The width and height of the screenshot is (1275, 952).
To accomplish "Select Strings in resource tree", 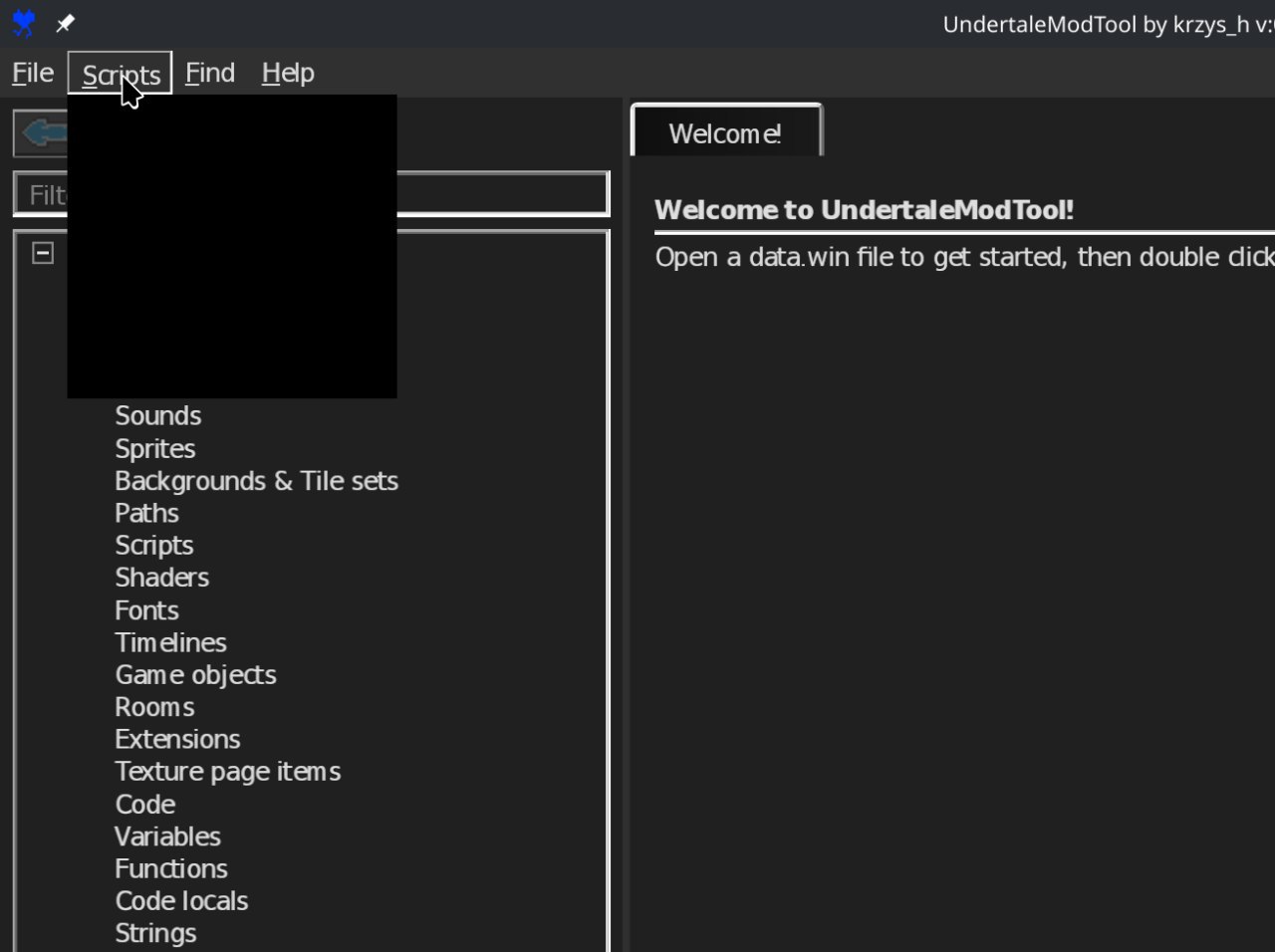I will (x=156, y=933).
